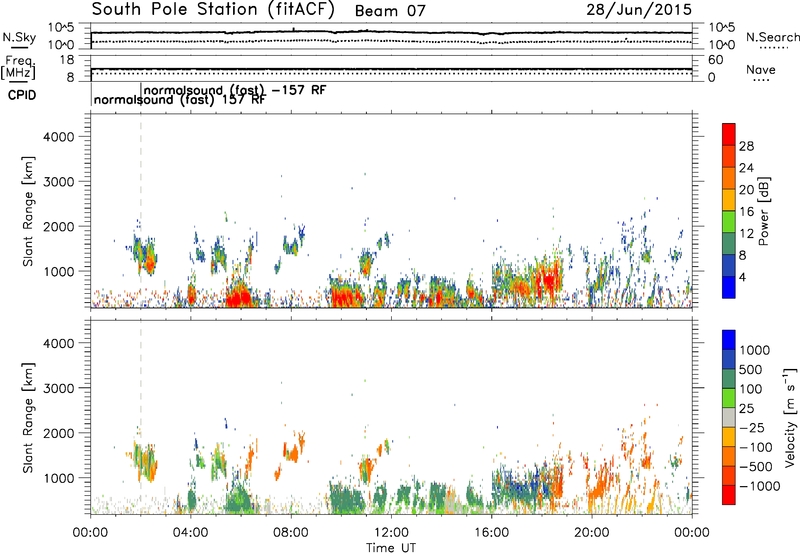Viewport: 800px width, 554px height.
Task: Click the '1000' tick on Velocity color bar
Action: 754,350
